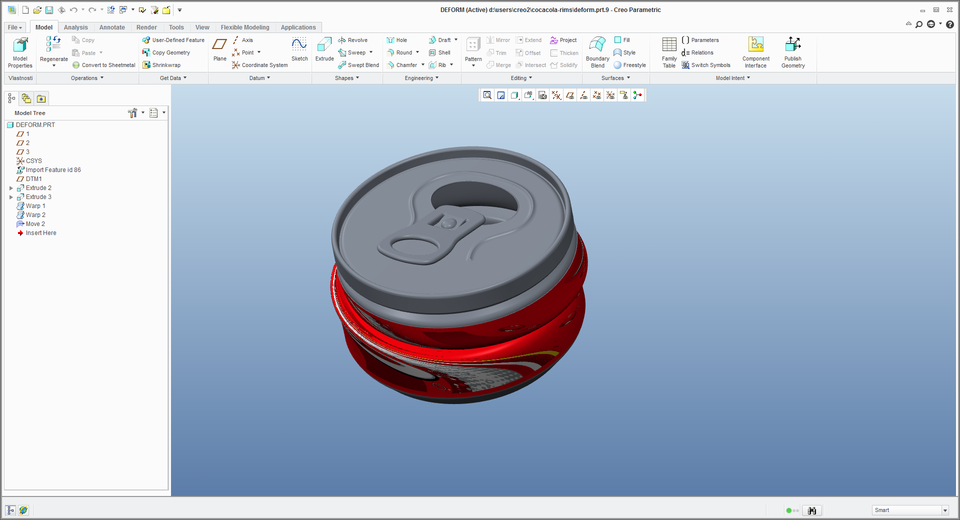
Task: Switch to the Analysis tab
Action: click(x=76, y=28)
